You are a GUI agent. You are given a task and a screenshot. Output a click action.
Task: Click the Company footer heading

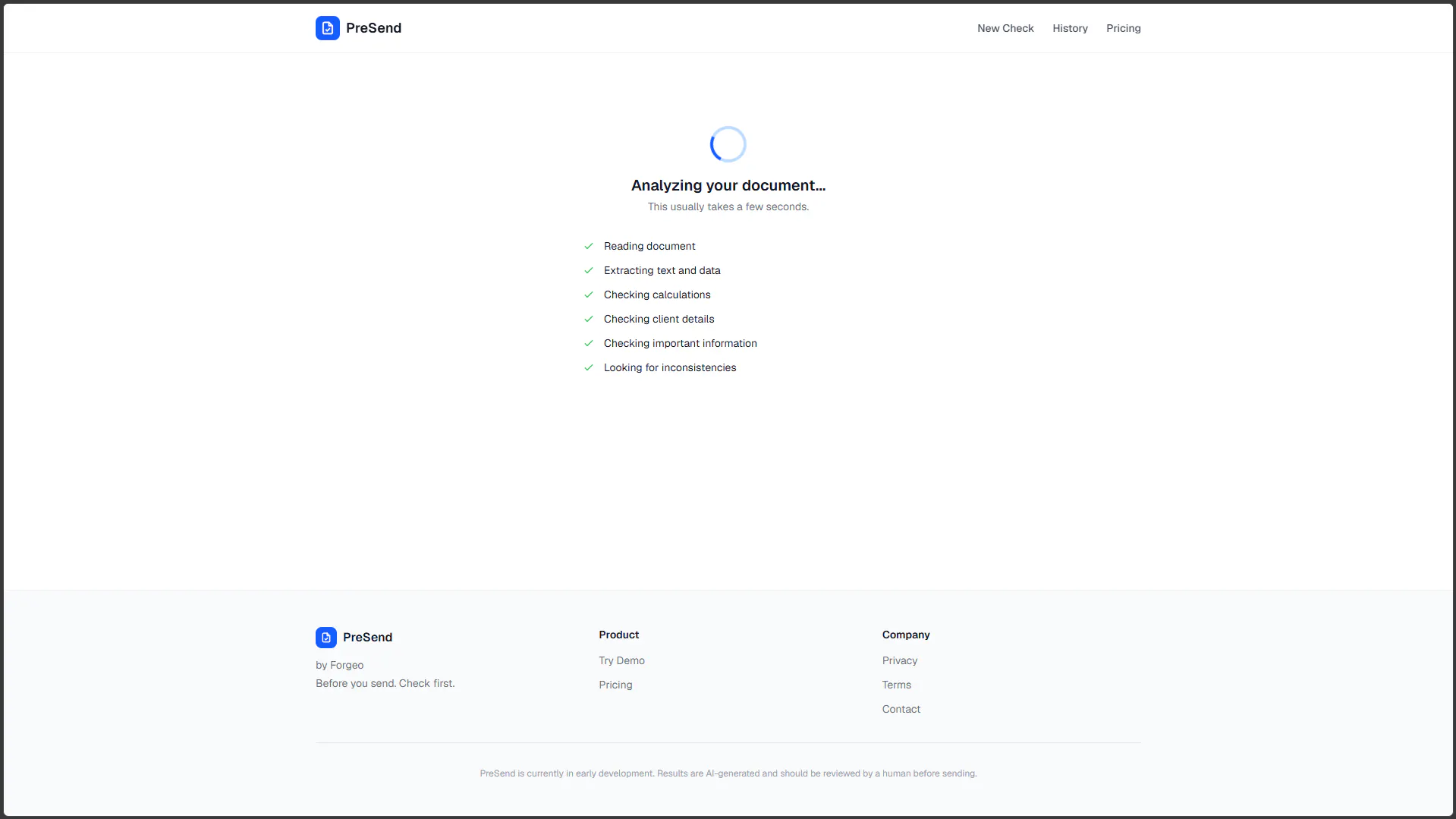(x=905, y=635)
